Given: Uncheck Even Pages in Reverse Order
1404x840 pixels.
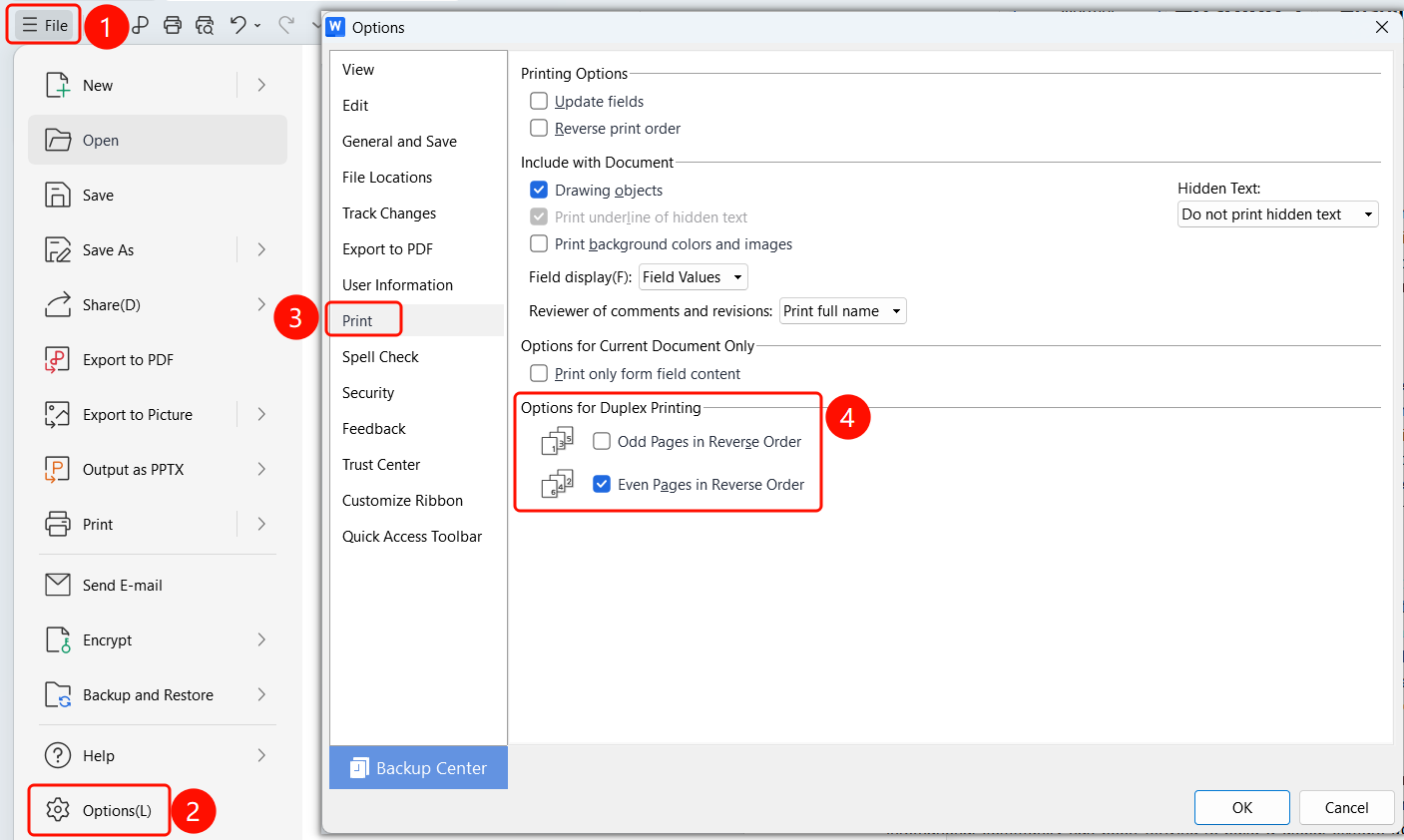Looking at the screenshot, I should pyautogui.click(x=602, y=484).
